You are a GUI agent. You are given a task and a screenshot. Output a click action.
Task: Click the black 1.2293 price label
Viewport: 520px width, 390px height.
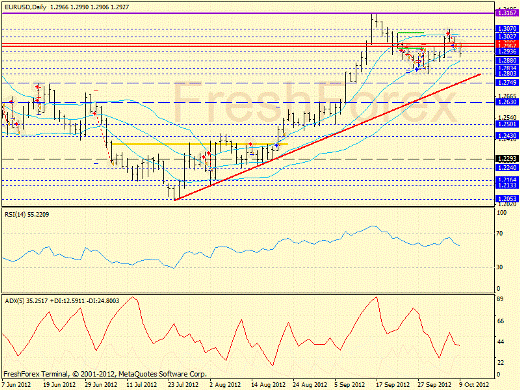tap(507, 159)
